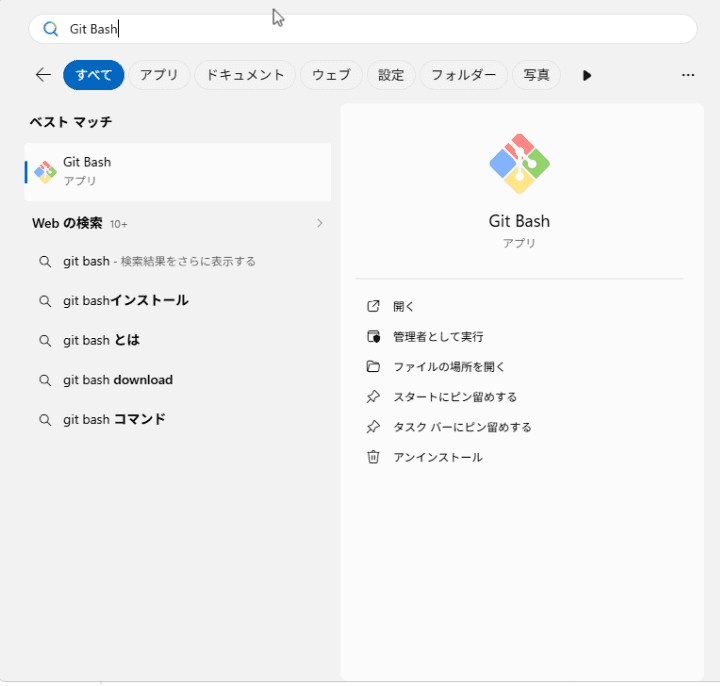Click the back arrow icon
This screenshot has width=720, height=686.
pyautogui.click(x=43, y=74)
